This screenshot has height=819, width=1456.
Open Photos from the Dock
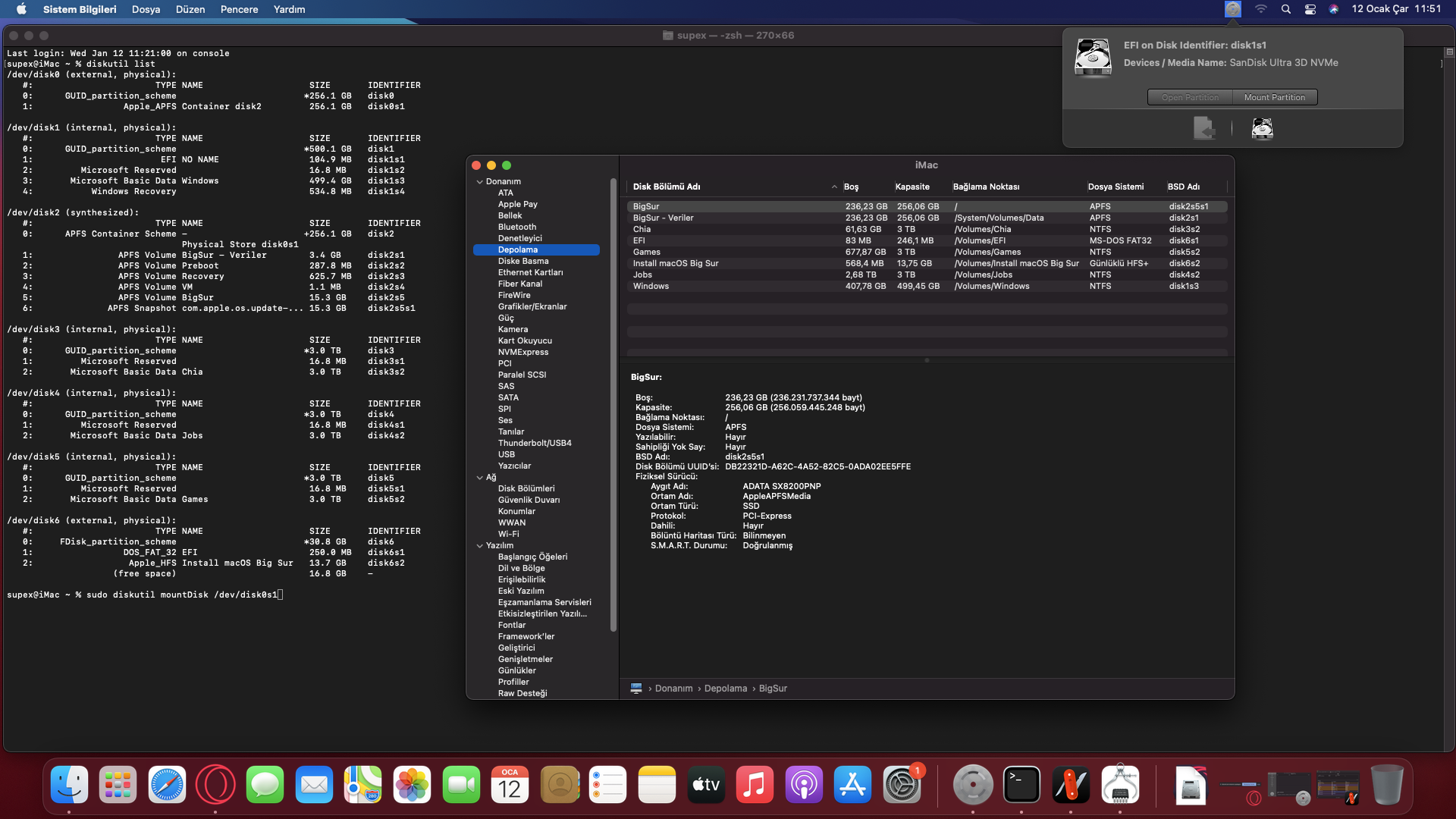[x=412, y=784]
